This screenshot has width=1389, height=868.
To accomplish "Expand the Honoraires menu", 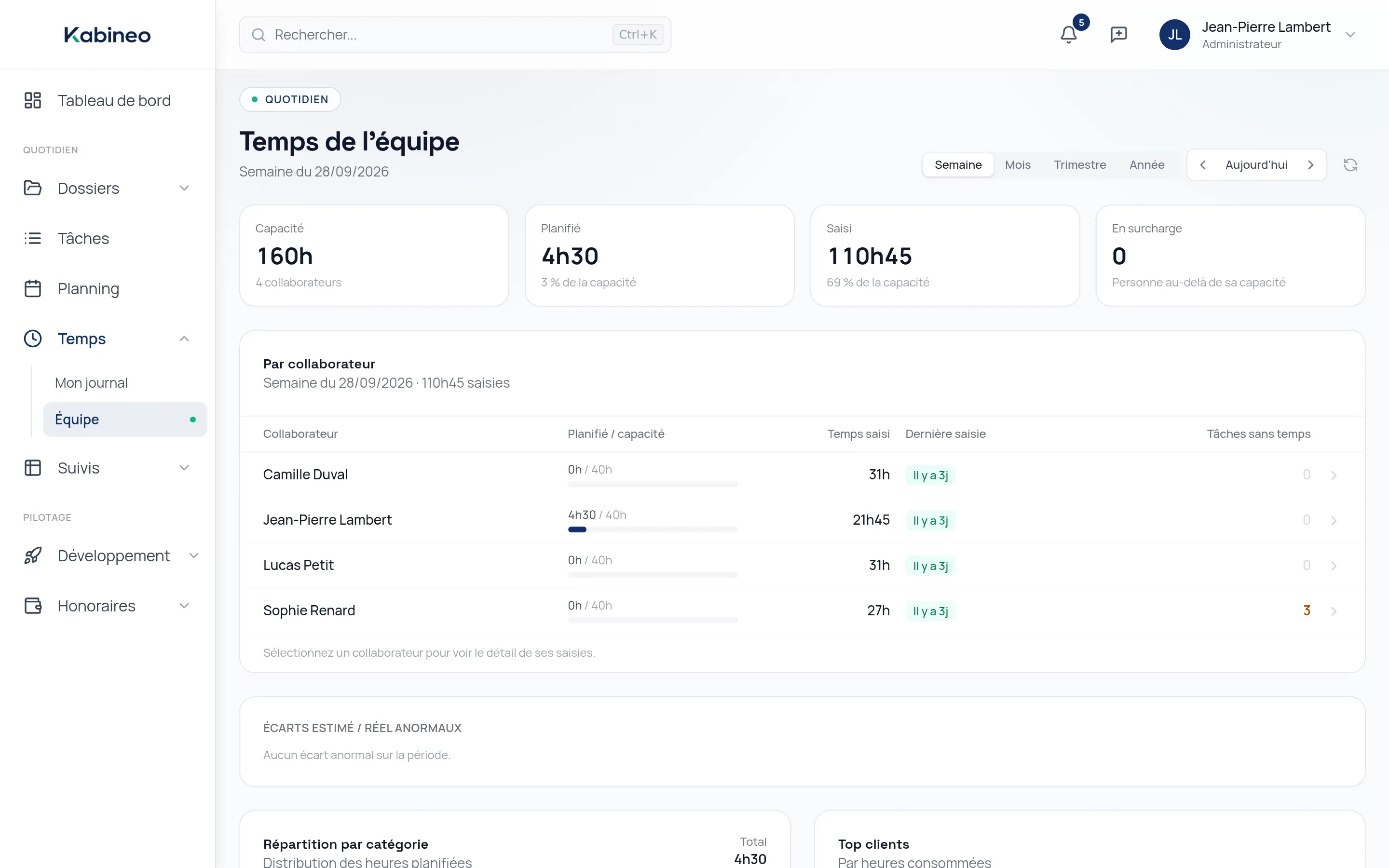I will pyautogui.click(x=108, y=606).
